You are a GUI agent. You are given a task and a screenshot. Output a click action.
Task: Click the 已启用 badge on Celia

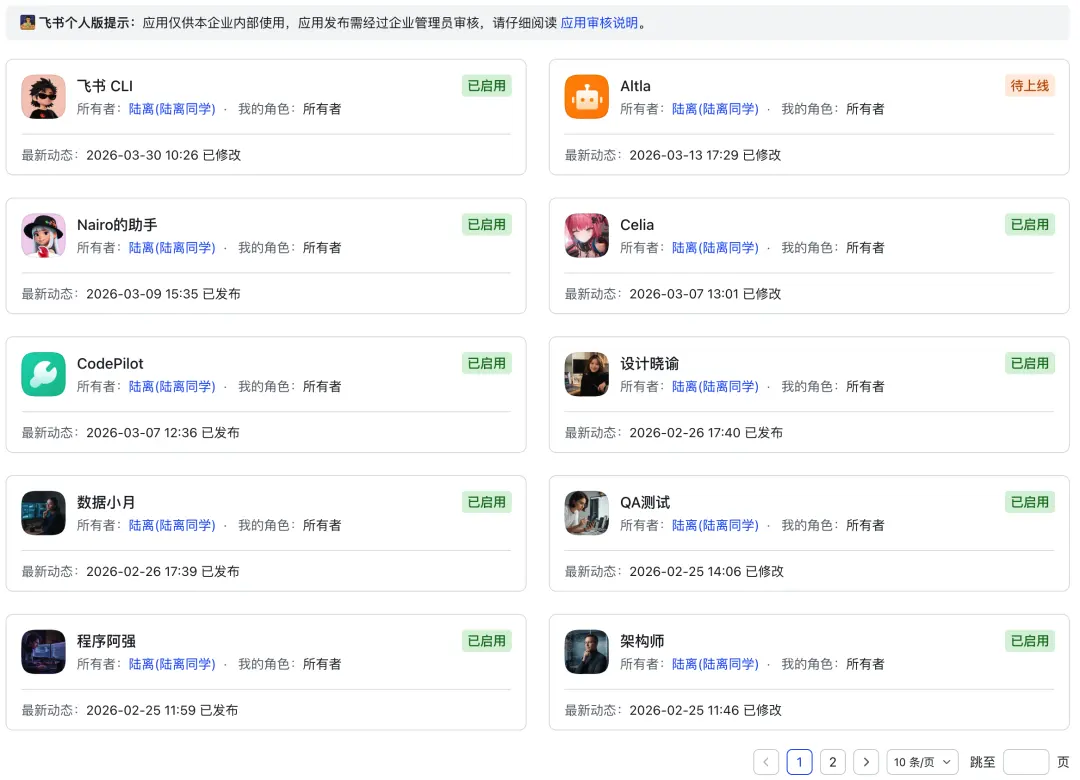coord(1029,225)
